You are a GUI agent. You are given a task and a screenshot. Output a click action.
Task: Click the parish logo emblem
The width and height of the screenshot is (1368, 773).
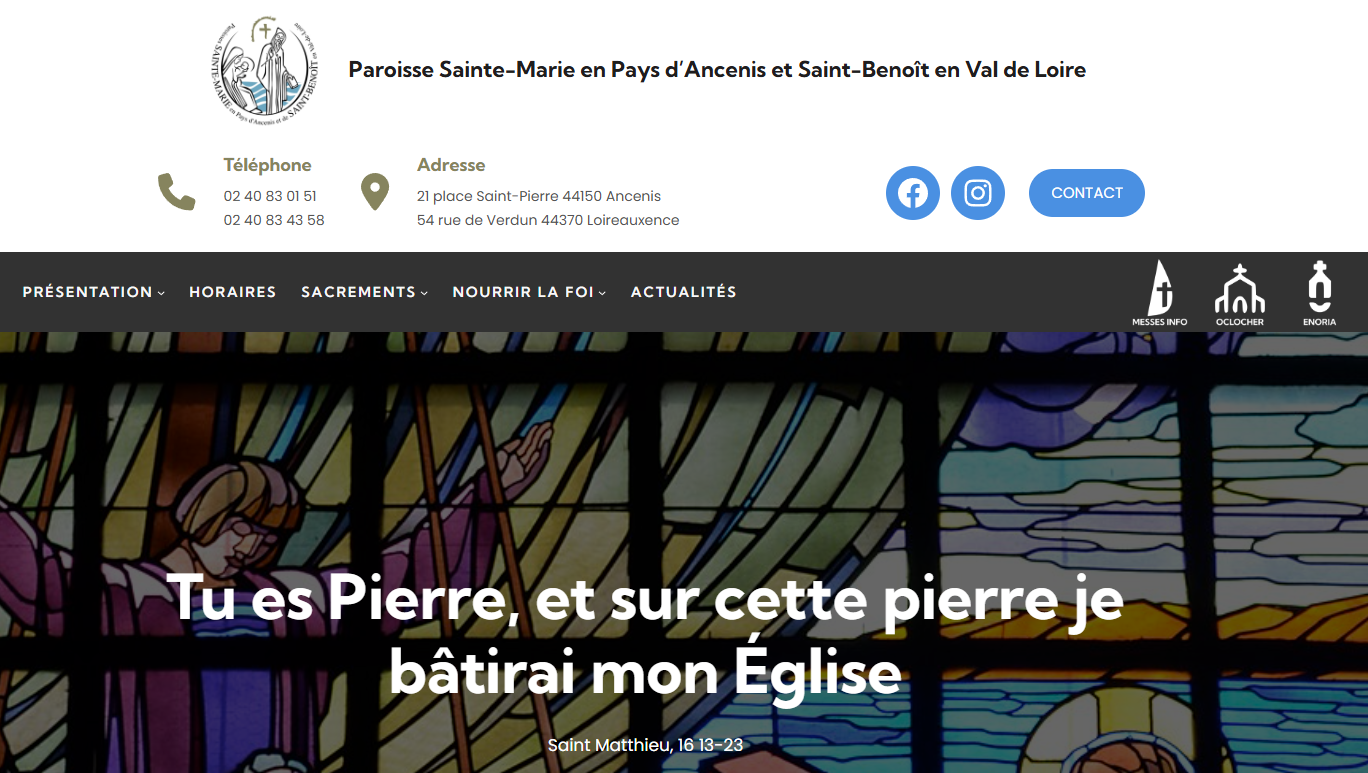[x=267, y=70]
